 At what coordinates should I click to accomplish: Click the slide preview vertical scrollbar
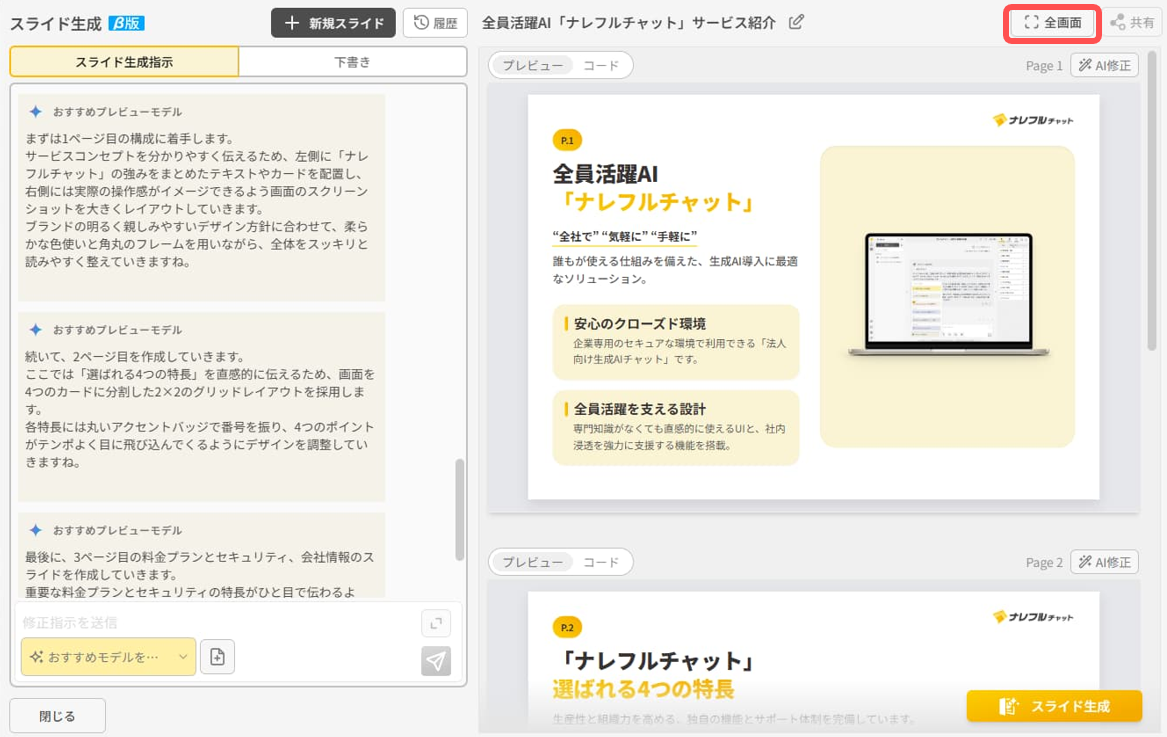point(1152,201)
